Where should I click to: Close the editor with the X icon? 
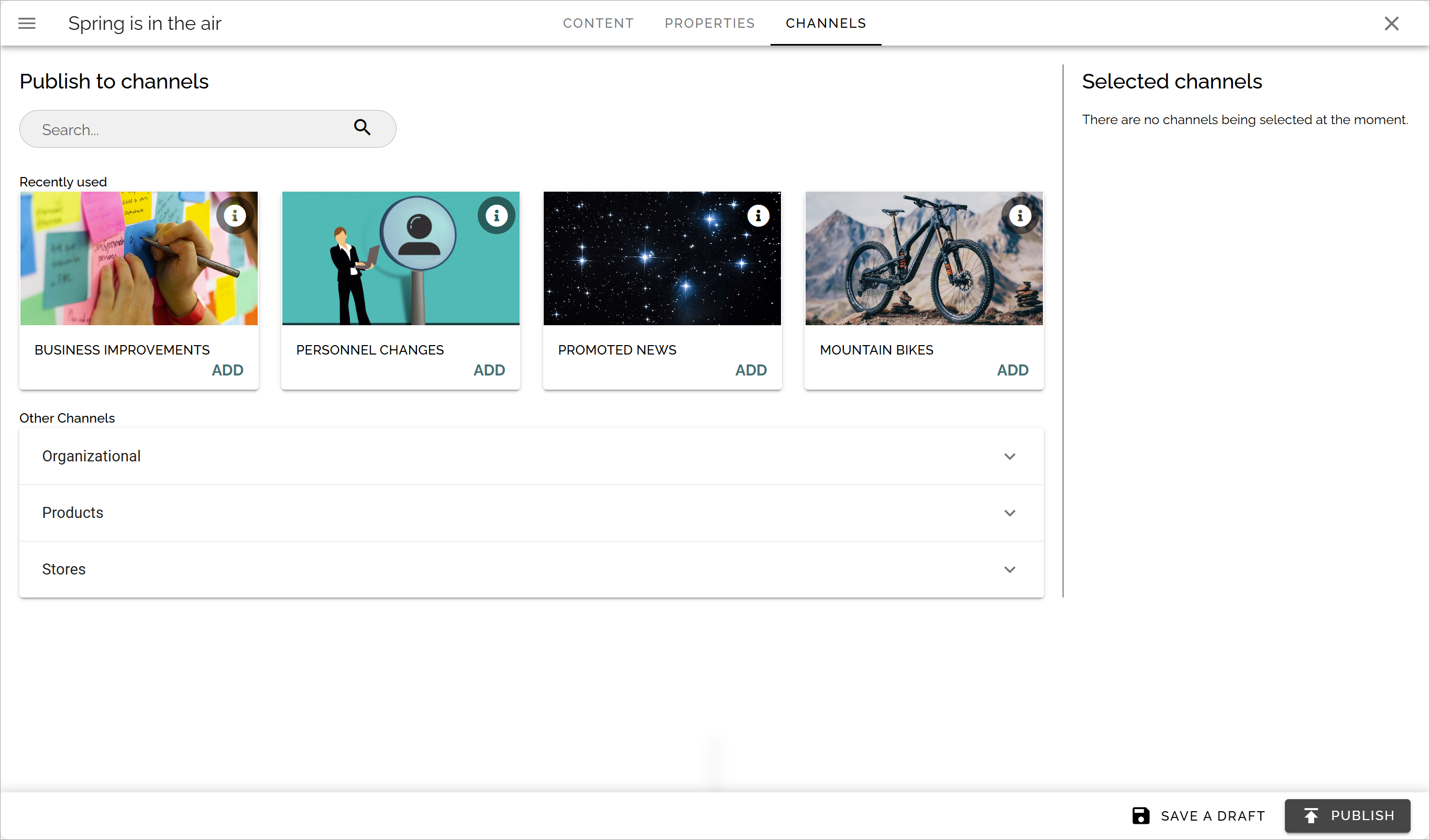coord(1391,23)
